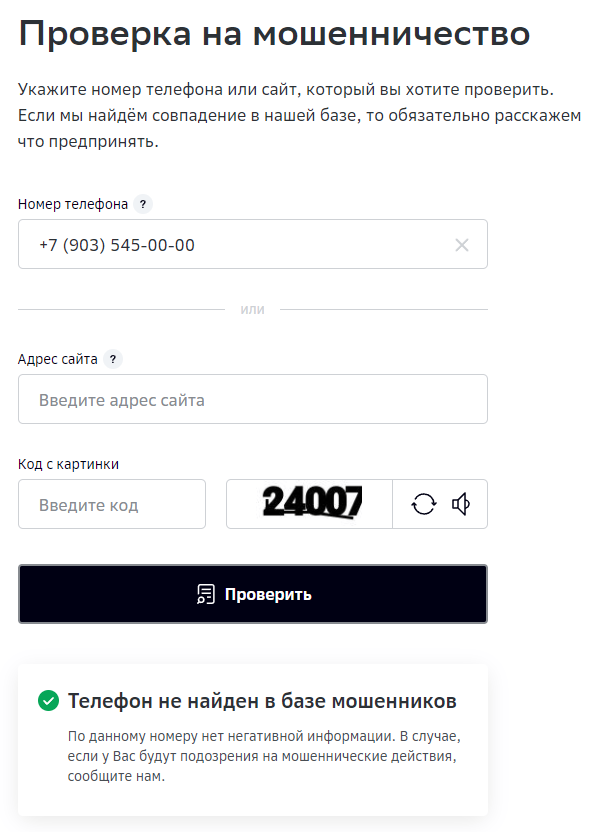Click the X icon at the phone field's right edge

click(x=461, y=243)
